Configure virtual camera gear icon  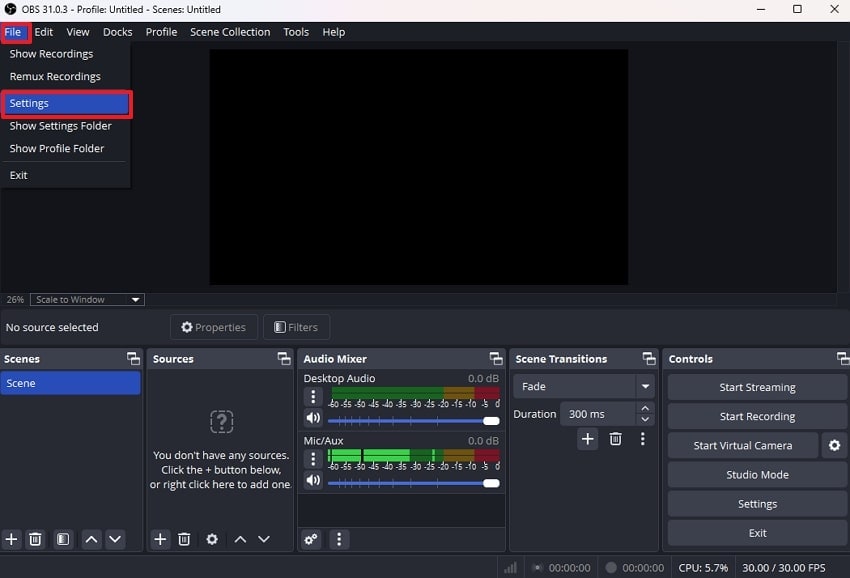834,445
